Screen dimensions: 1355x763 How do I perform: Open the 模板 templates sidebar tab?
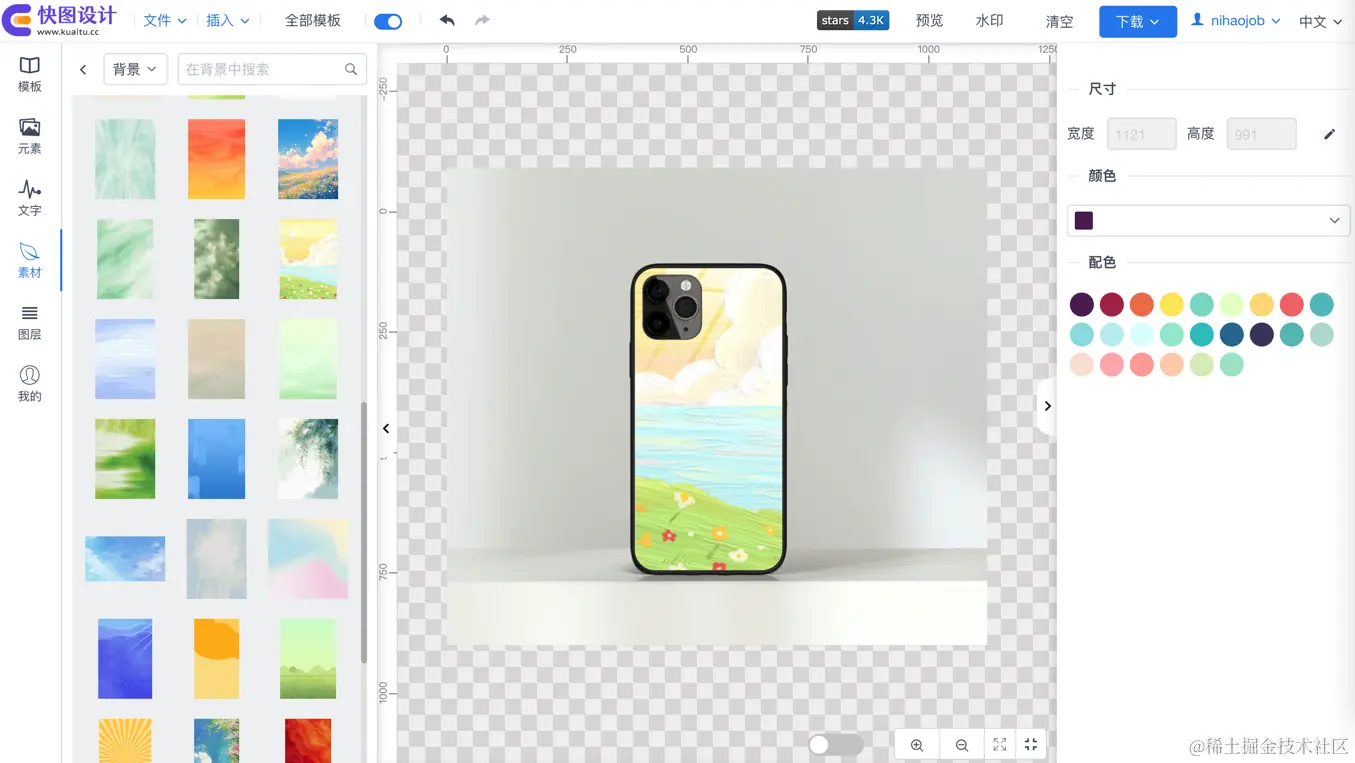pyautogui.click(x=30, y=75)
